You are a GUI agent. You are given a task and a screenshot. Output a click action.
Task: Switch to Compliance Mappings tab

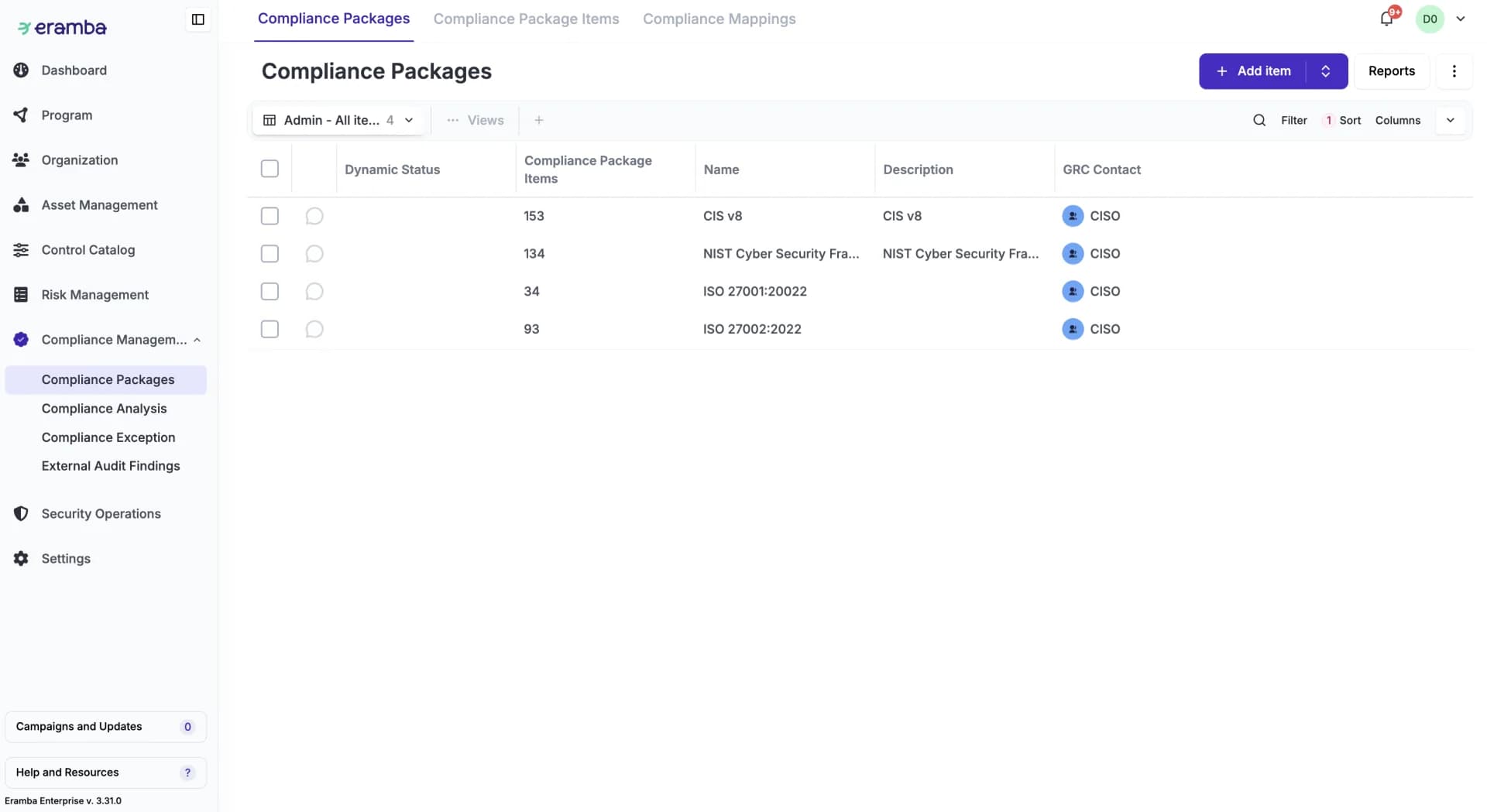719,19
